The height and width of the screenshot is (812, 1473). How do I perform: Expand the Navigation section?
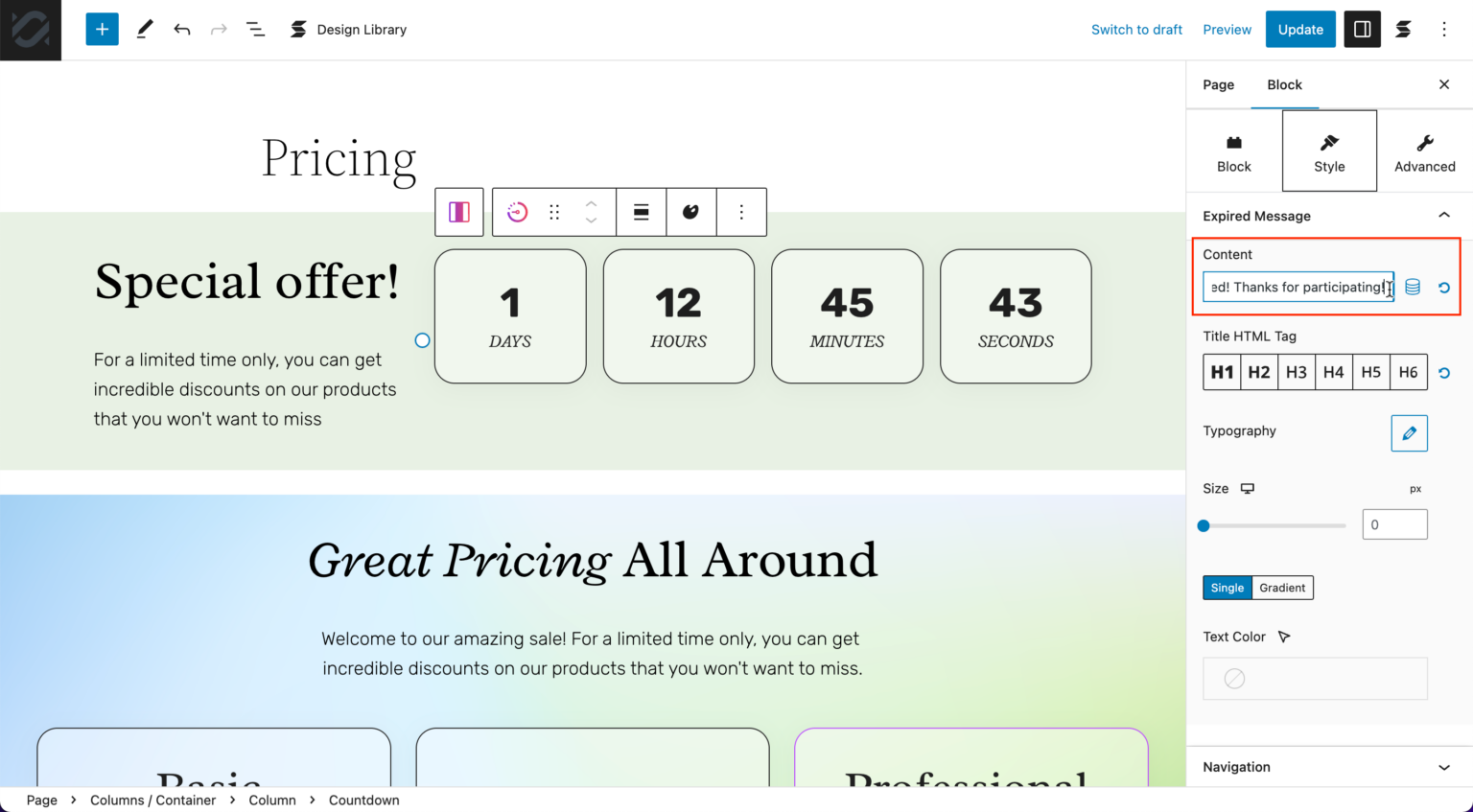point(1445,767)
